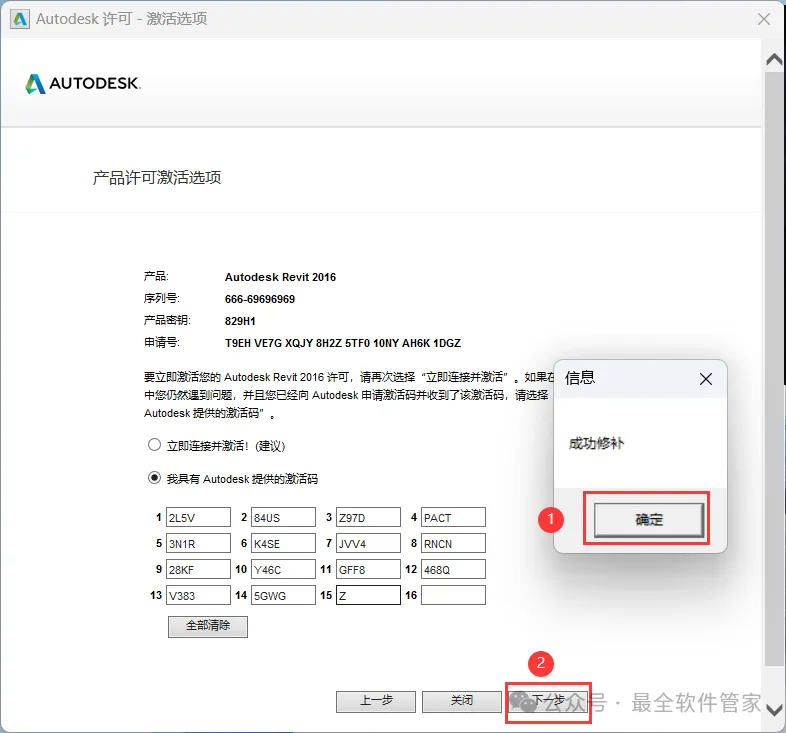Click activation code field 9 containing 28KF
786x733 pixels.
click(199, 569)
